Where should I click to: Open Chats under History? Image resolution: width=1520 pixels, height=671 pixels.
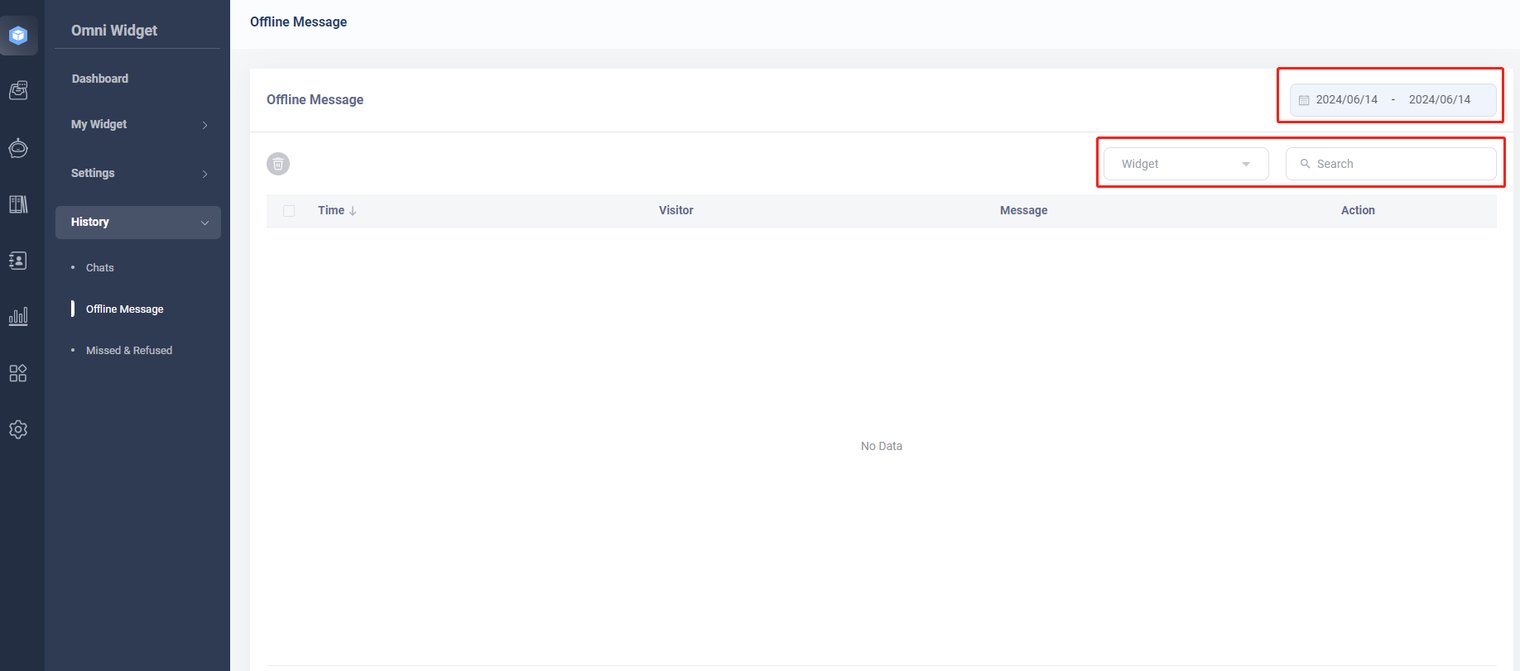coord(100,268)
